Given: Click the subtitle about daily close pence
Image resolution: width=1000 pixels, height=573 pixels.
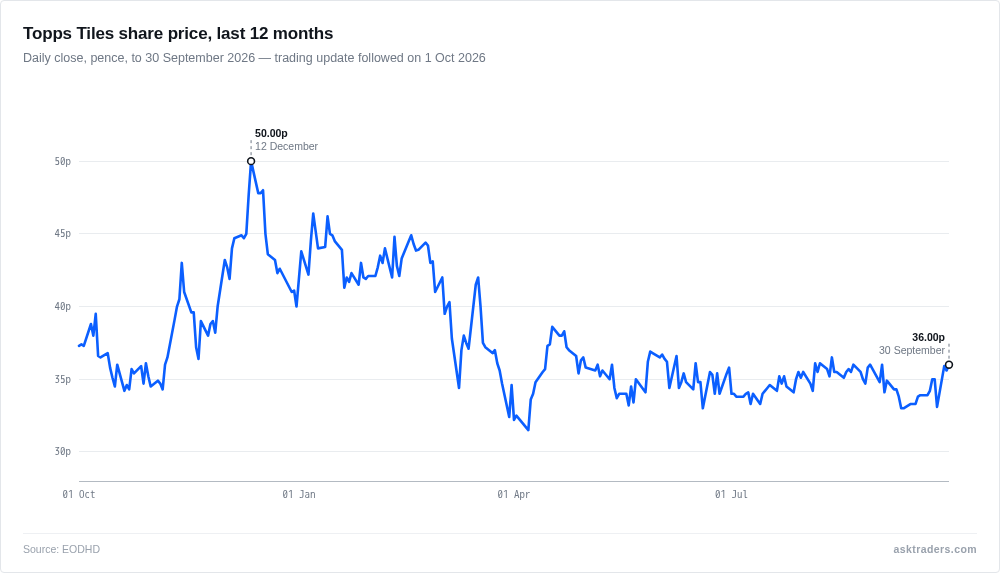Looking at the screenshot, I should pyautogui.click(x=254, y=58).
